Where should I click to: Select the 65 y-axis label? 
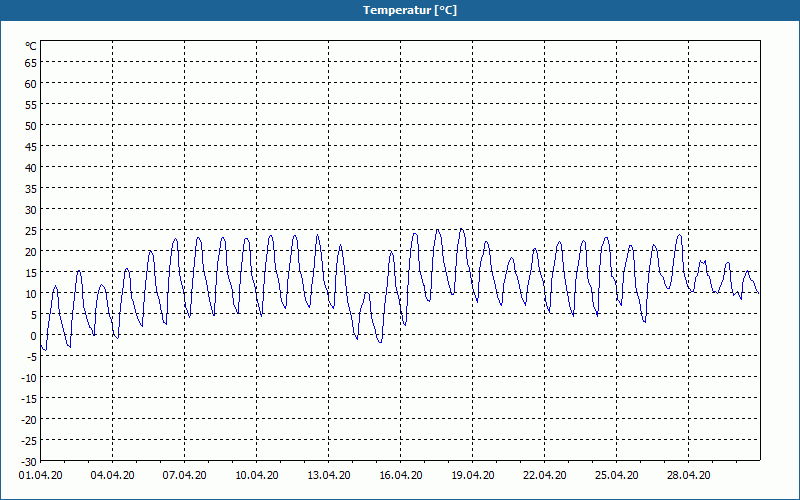pos(31,63)
